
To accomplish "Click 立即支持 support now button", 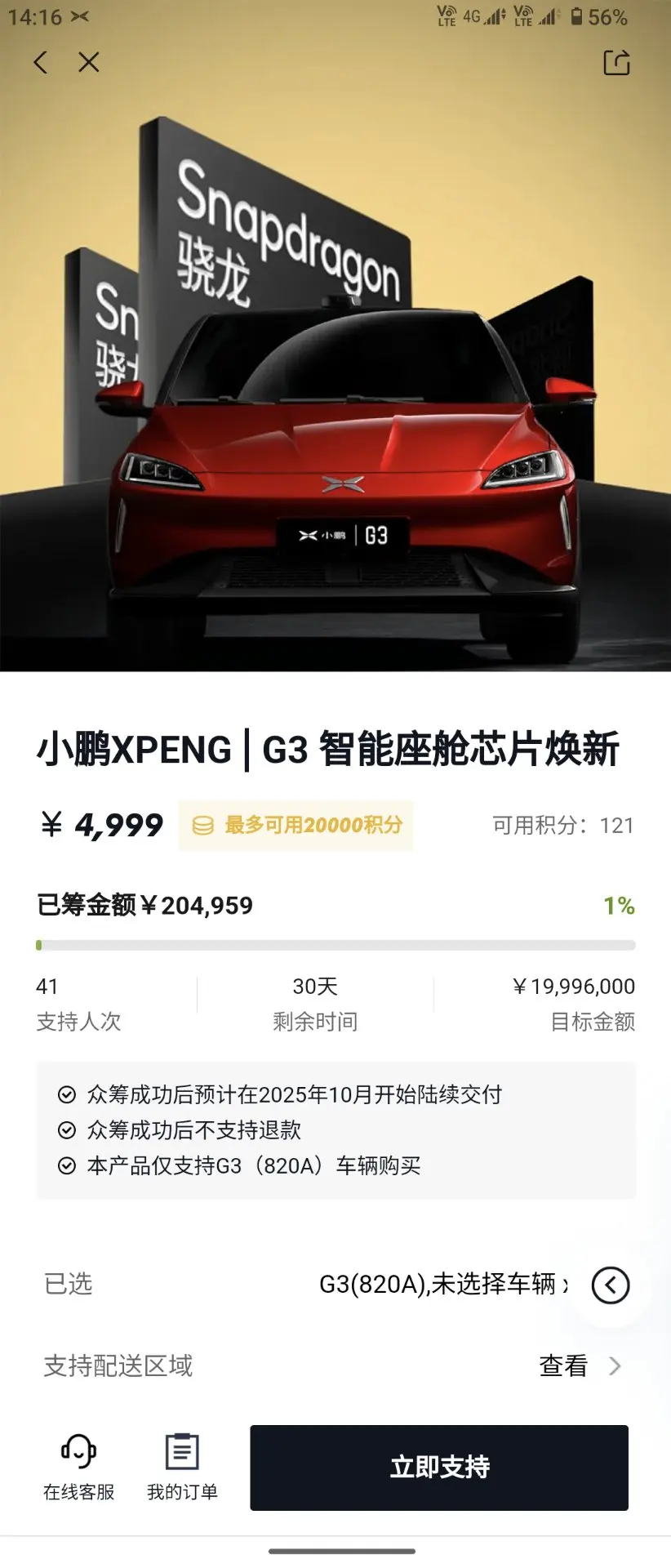I will 439,1468.
